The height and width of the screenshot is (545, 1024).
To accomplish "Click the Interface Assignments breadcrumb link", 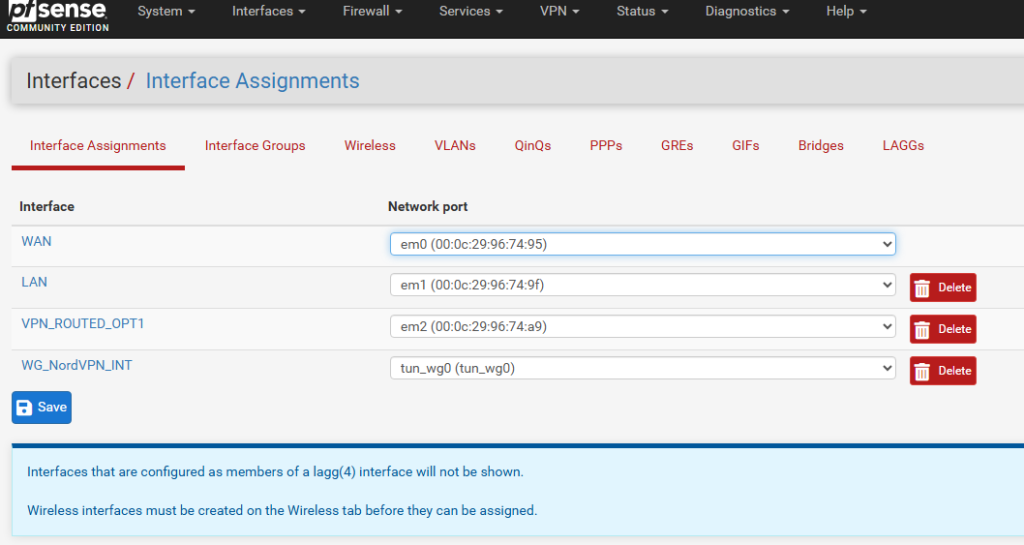I will pyautogui.click(x=252, y=82).
